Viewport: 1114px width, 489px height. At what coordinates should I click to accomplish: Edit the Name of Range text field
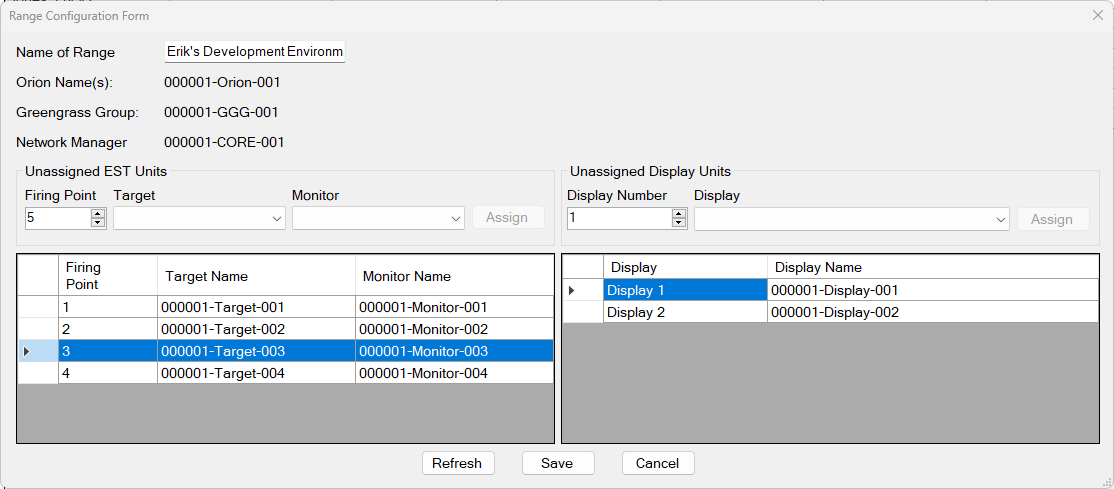(x=254, y=52)
